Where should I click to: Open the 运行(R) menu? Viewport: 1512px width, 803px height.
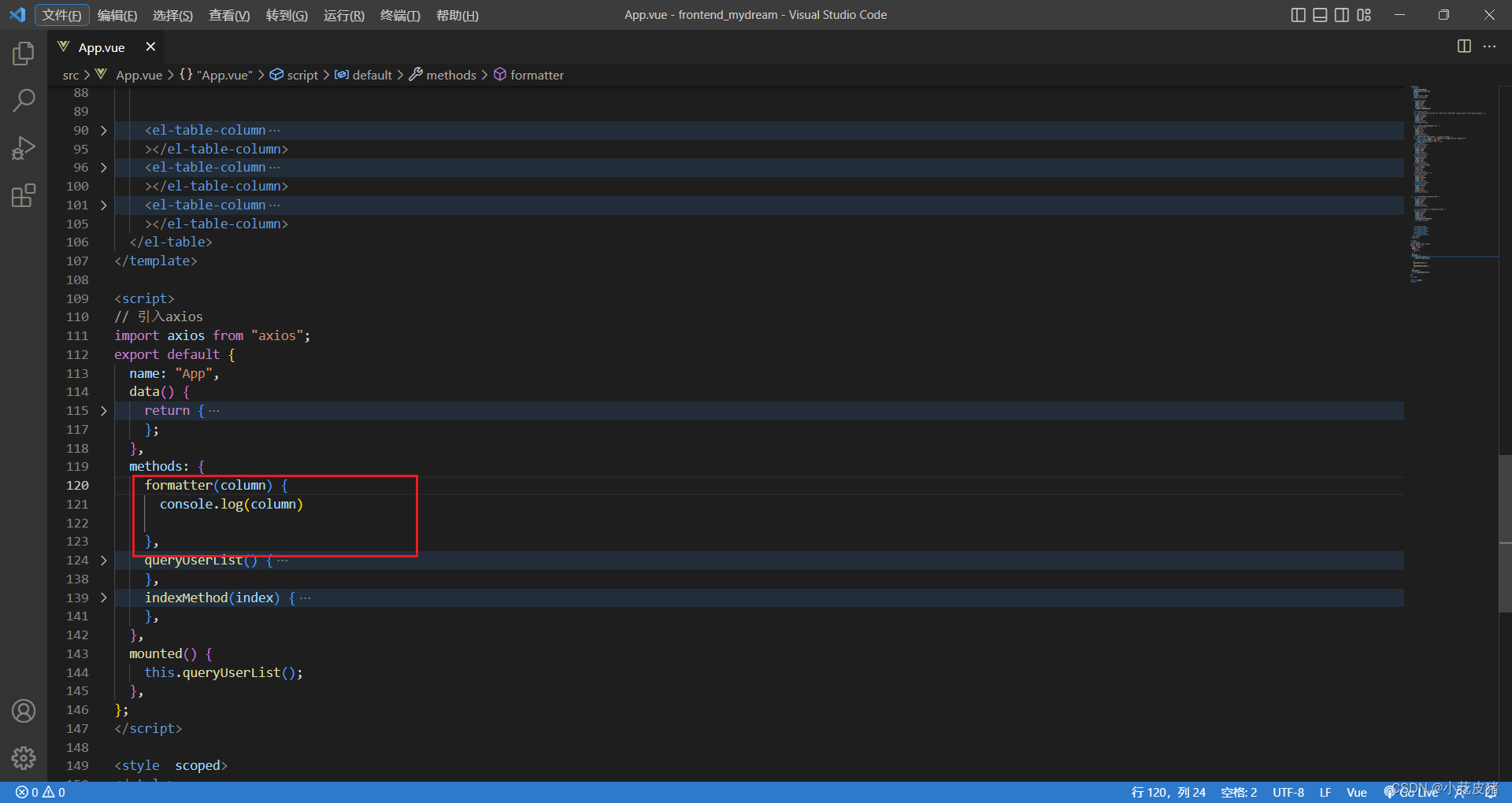click(x=344, y=15)
